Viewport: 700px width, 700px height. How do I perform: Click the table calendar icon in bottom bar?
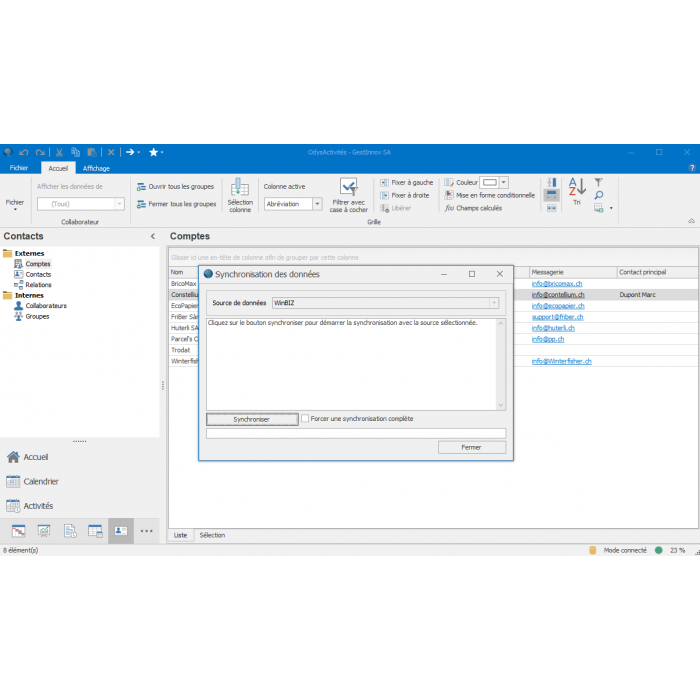point(95,531)
